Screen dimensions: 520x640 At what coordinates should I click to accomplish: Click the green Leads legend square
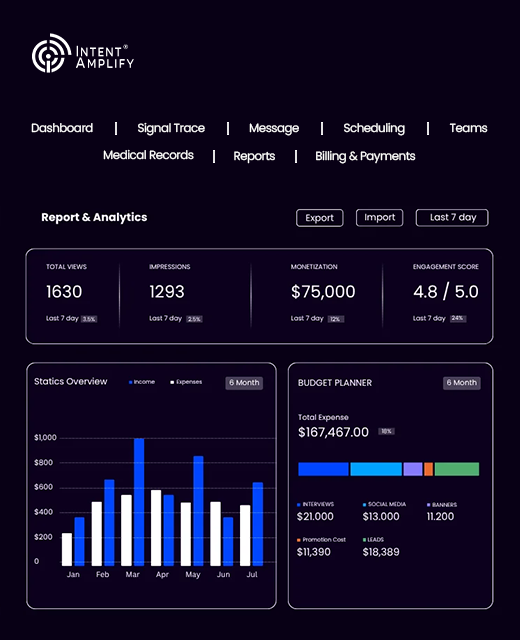coord(364,540)
